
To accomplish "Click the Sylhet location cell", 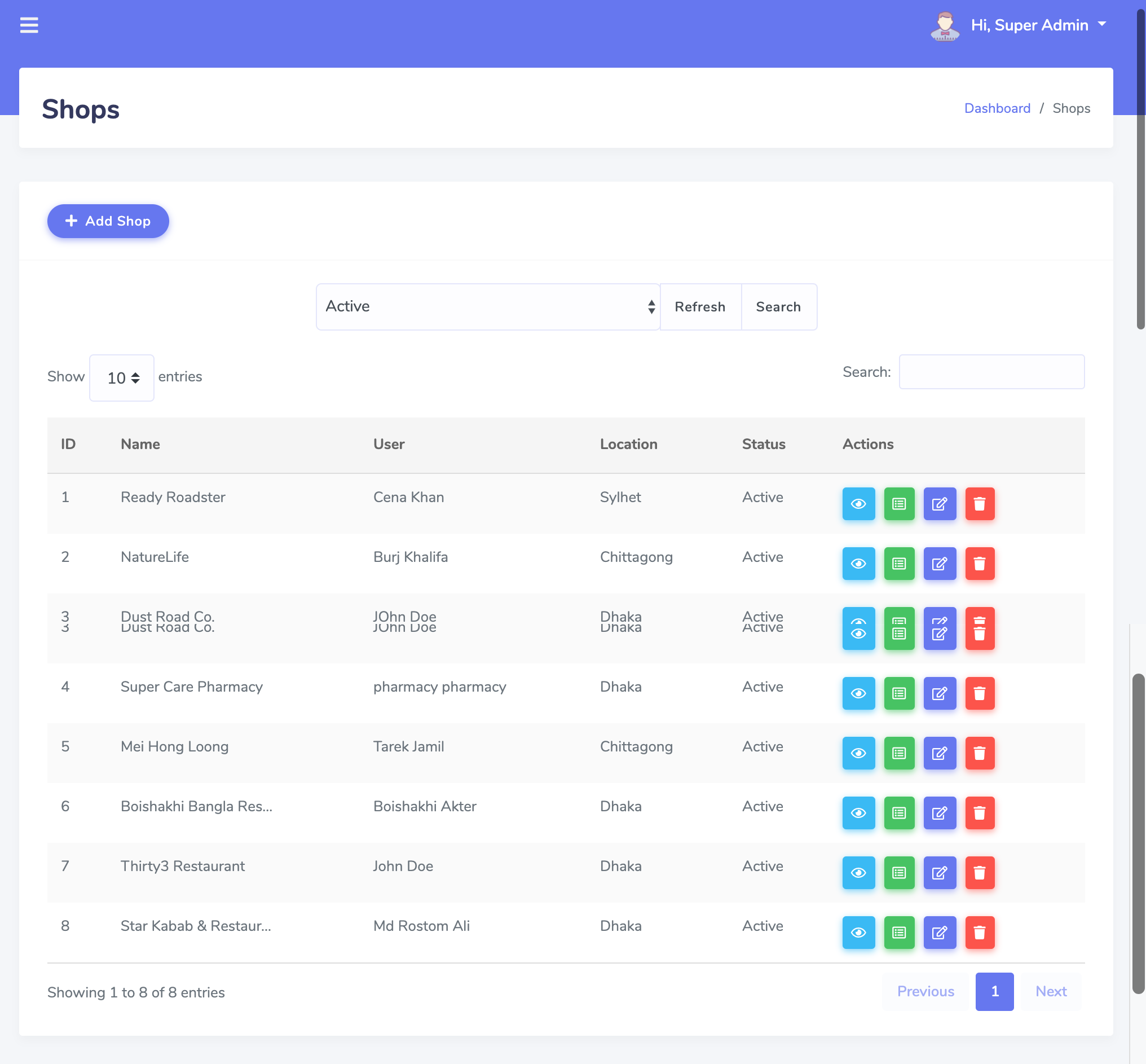I will pyautogui.click(x=620, y=498).
